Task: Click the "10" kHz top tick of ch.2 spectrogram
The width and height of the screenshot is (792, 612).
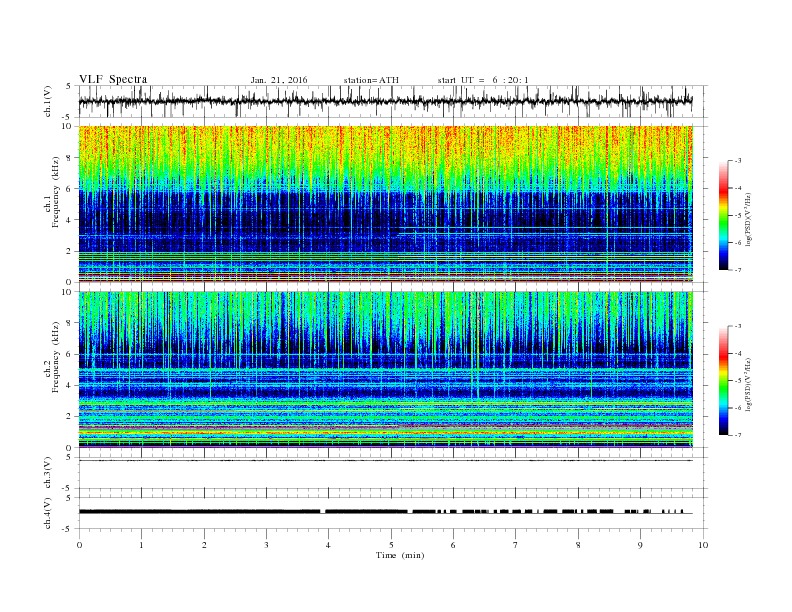Action: click(67, 292)
